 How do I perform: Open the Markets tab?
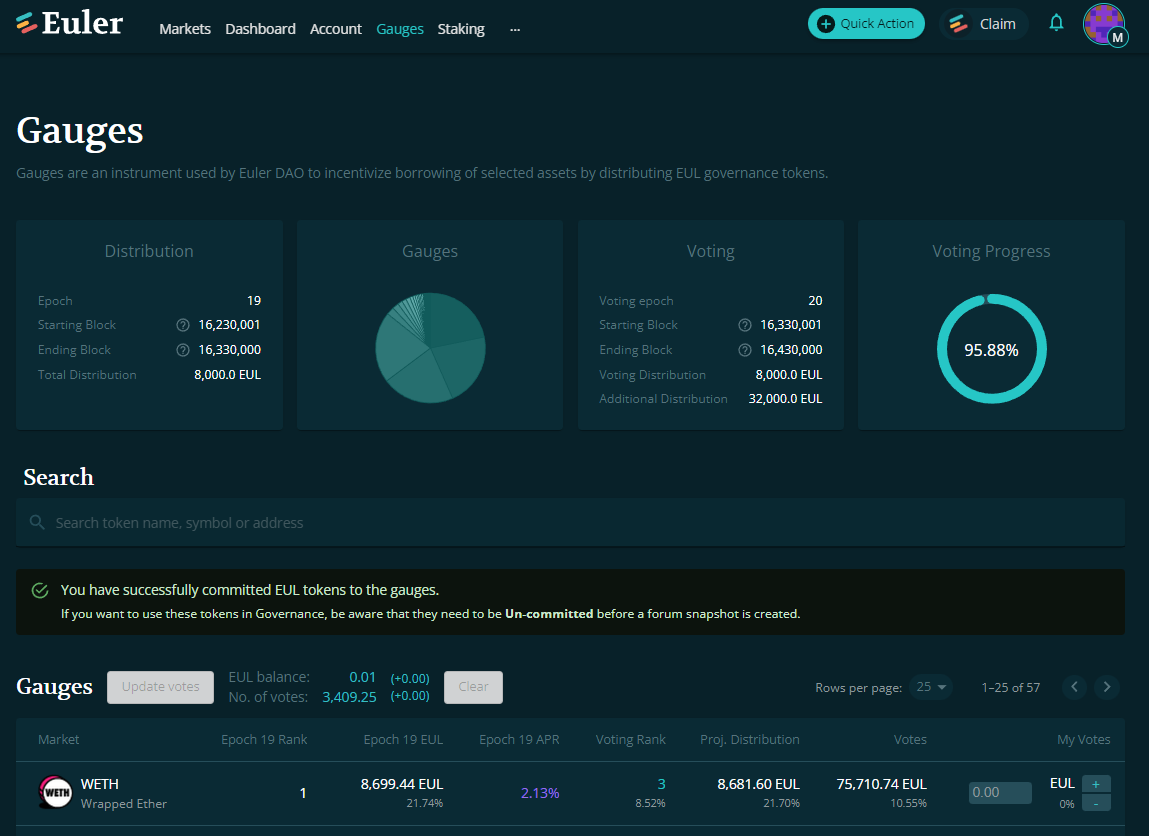(x=185, y=29)
